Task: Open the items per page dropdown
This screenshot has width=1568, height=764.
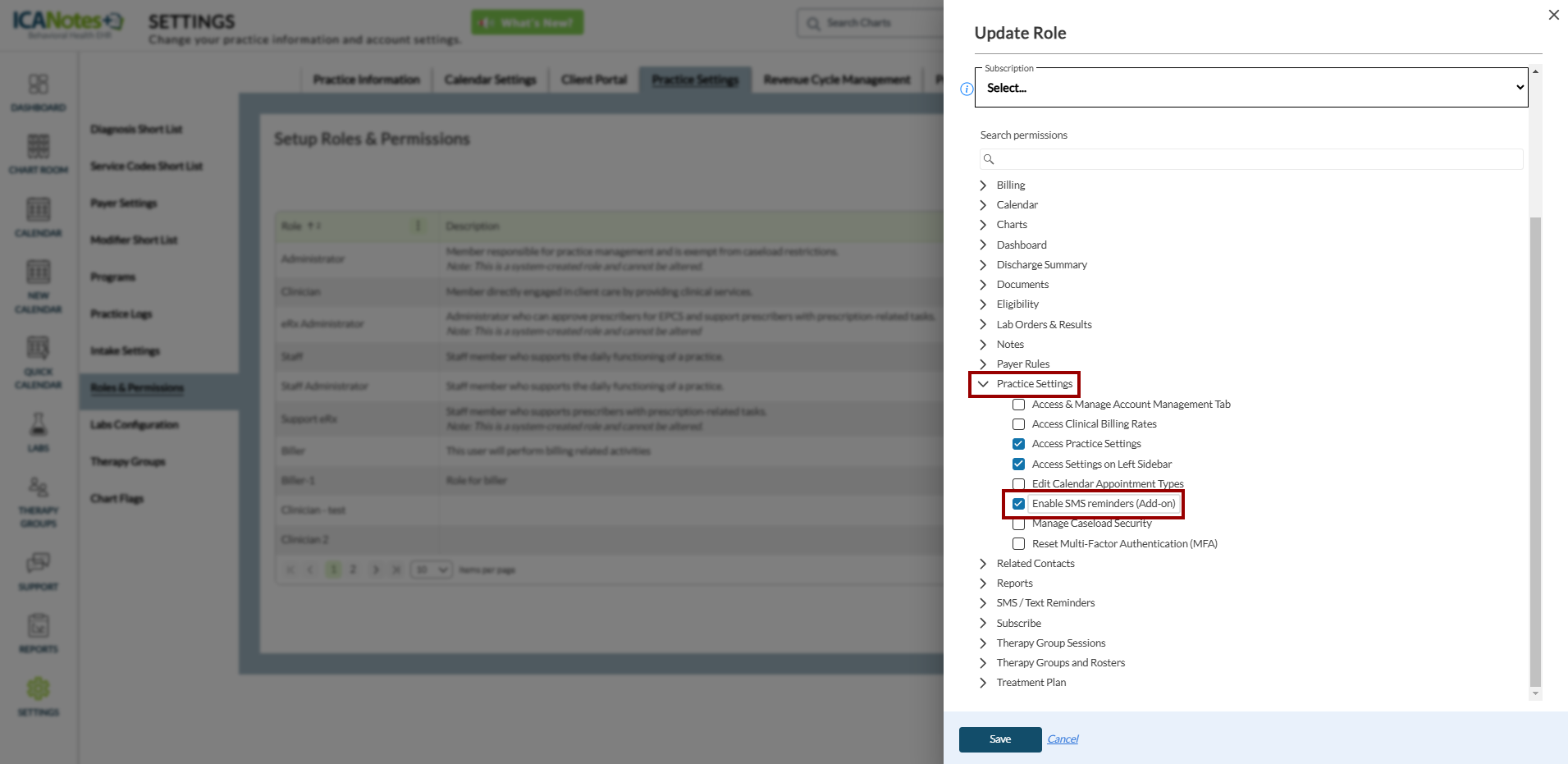Action: (x=431, y=570)
